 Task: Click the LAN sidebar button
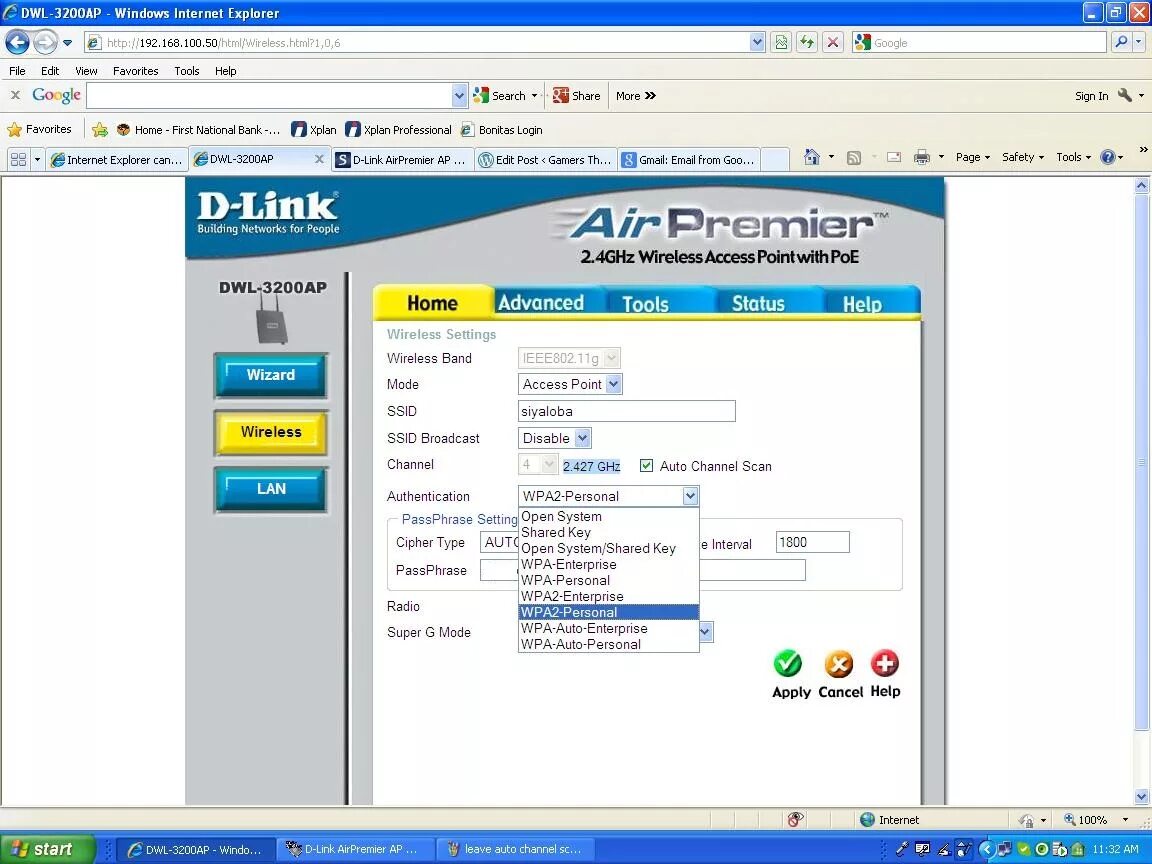[270, 489]
